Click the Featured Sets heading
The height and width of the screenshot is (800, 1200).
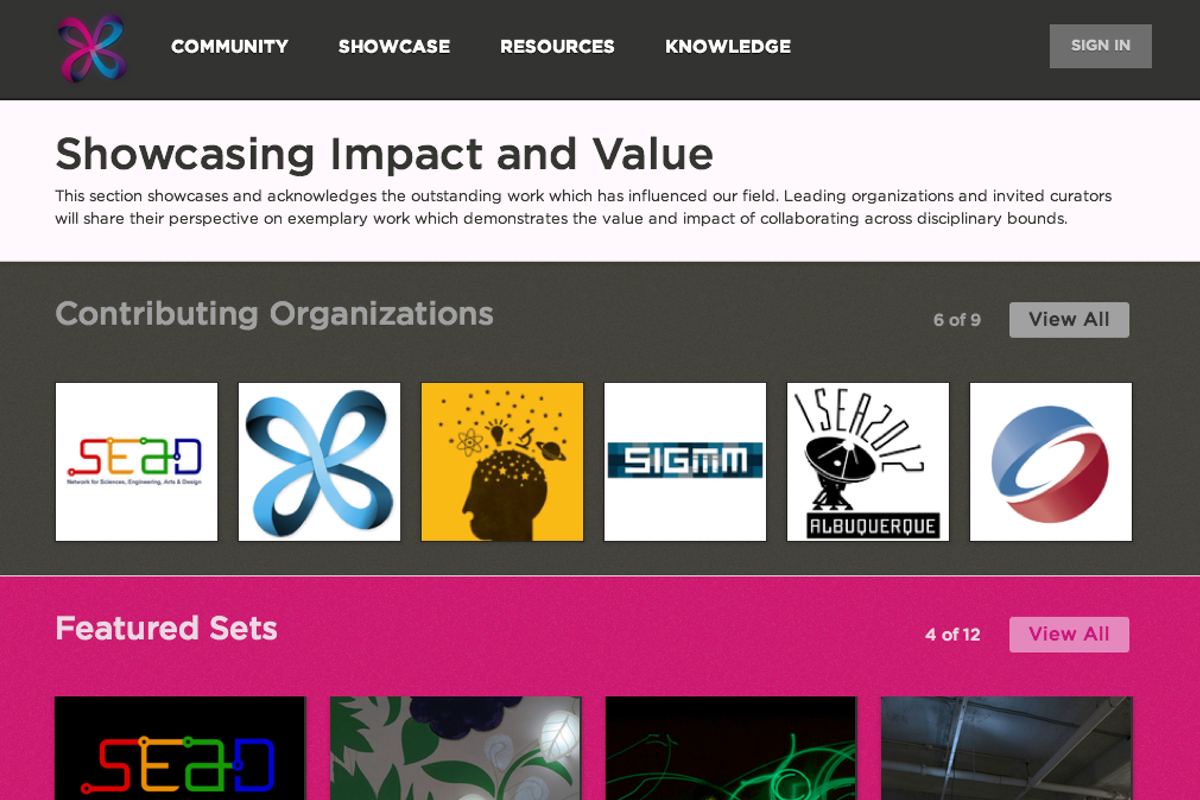166,628
